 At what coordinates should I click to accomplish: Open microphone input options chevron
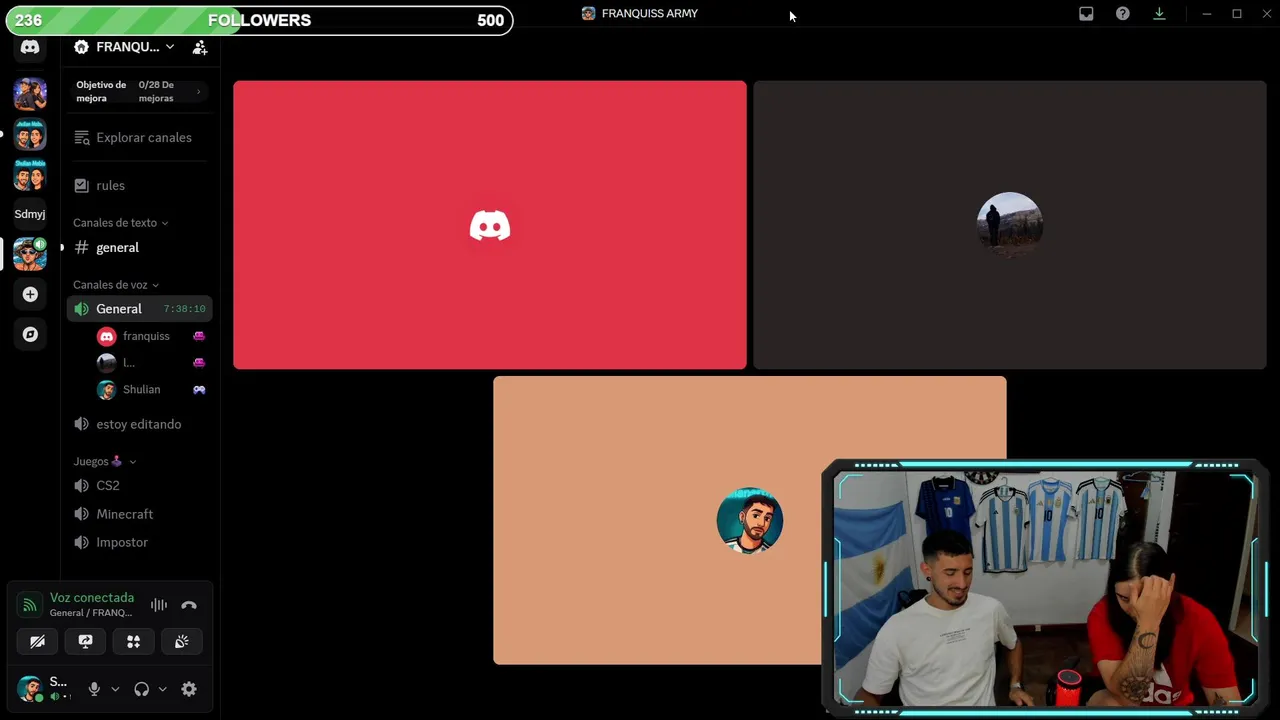point(115,689)
